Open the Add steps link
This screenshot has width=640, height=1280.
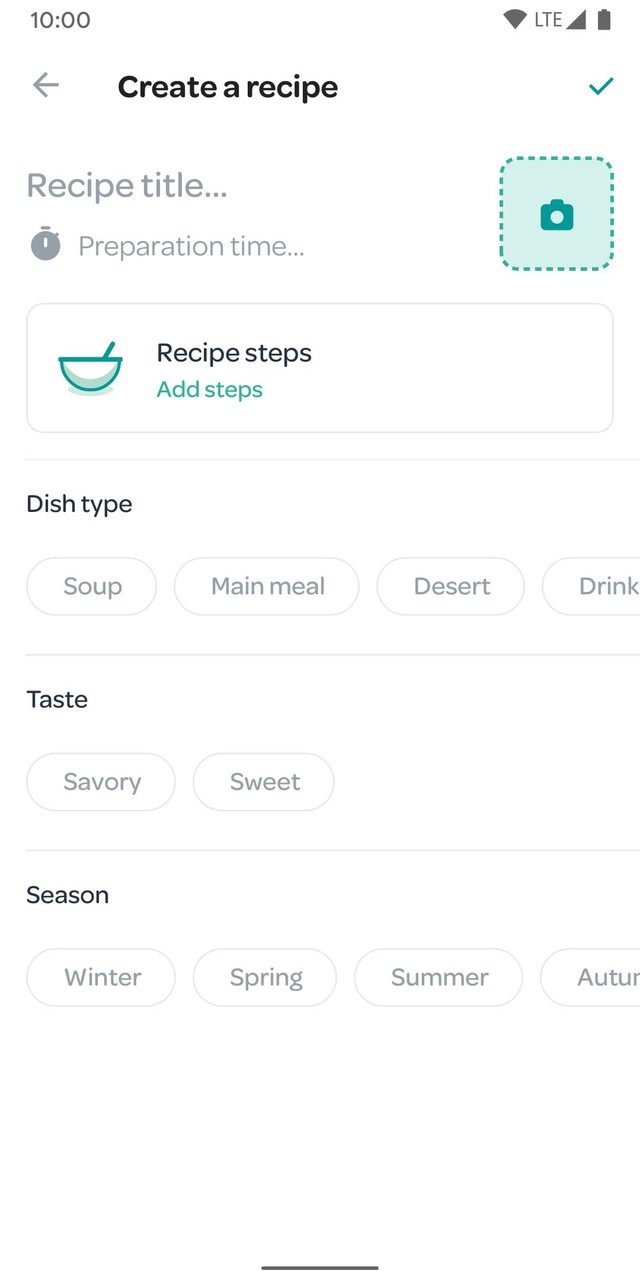(210, 390)
